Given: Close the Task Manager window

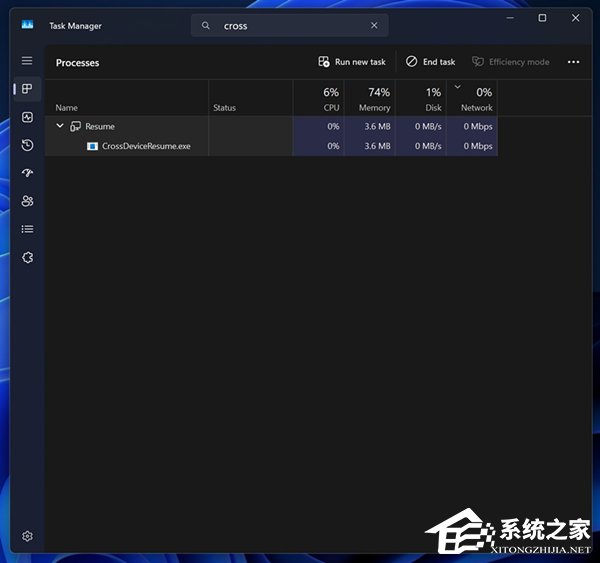Looking at the screenshot, I should coord(576,18).
